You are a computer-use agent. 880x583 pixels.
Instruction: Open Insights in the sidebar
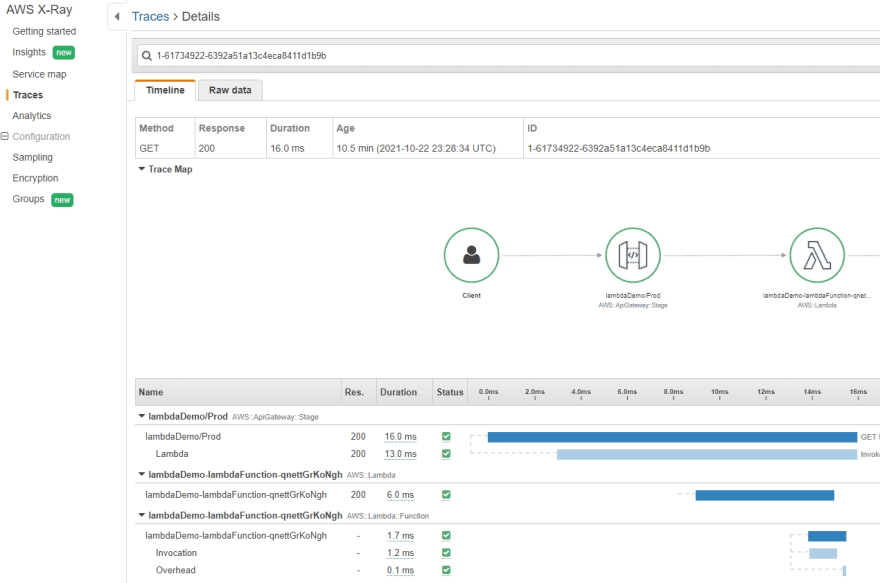pos(29,52)
